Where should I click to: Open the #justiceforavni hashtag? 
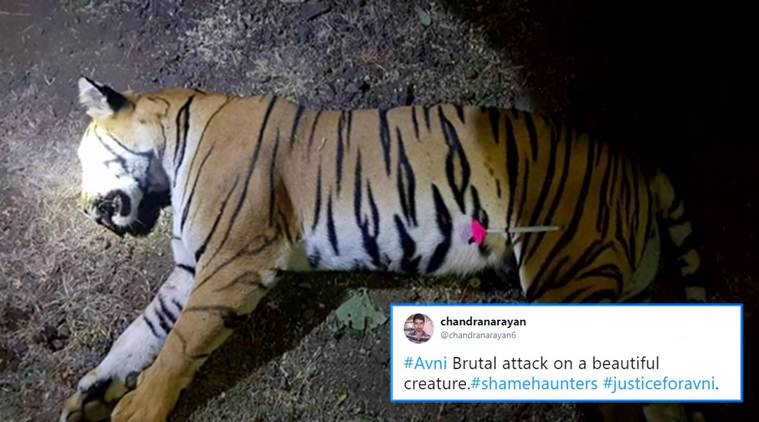tap(659, 384)
